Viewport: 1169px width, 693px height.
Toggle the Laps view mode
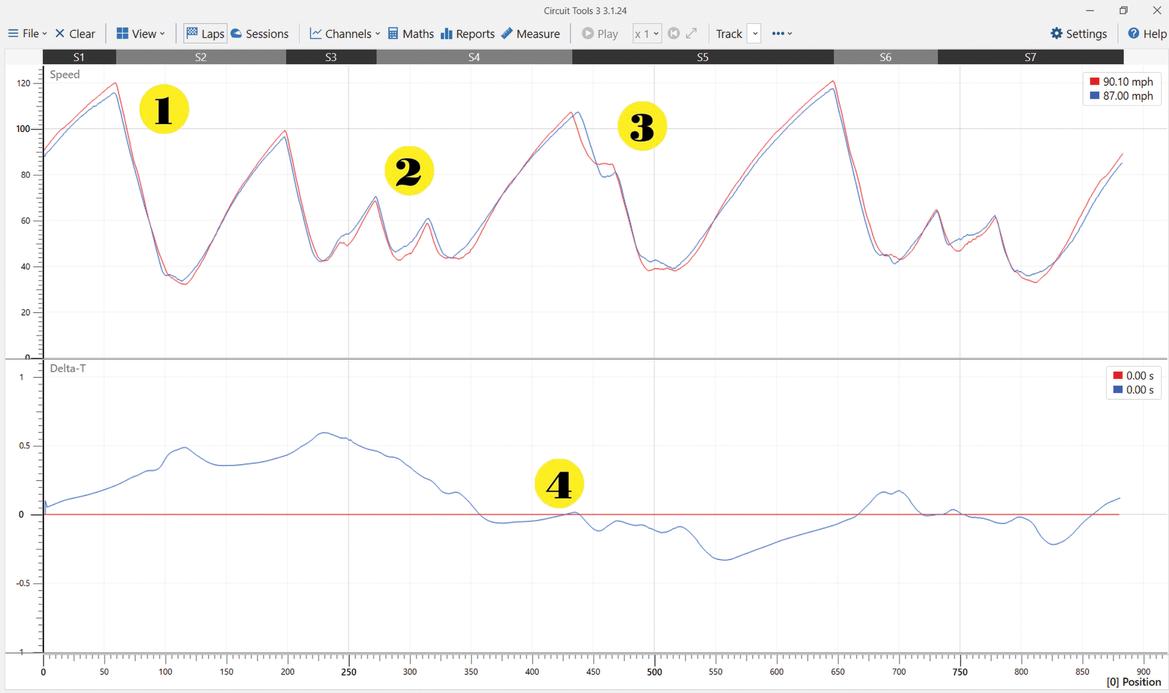[x=204, y=33]
